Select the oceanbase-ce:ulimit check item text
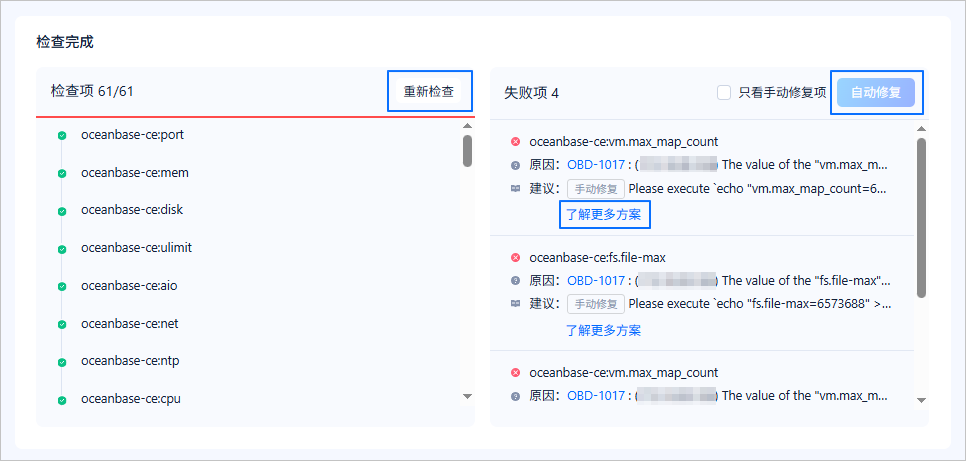 point(136,248)
